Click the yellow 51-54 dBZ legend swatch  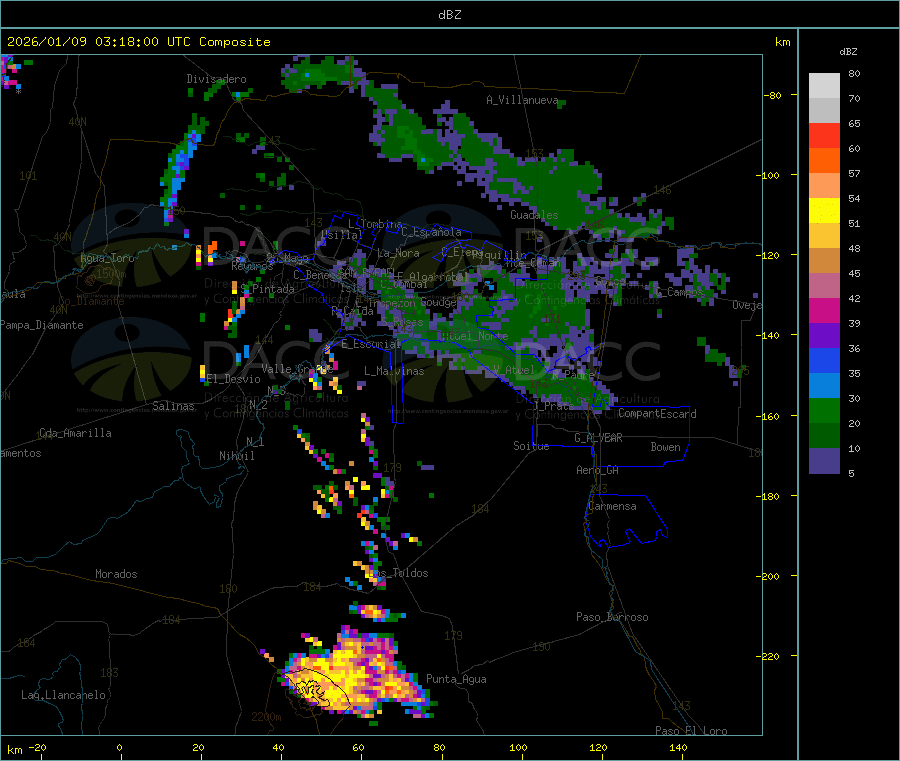coord(824,211)
